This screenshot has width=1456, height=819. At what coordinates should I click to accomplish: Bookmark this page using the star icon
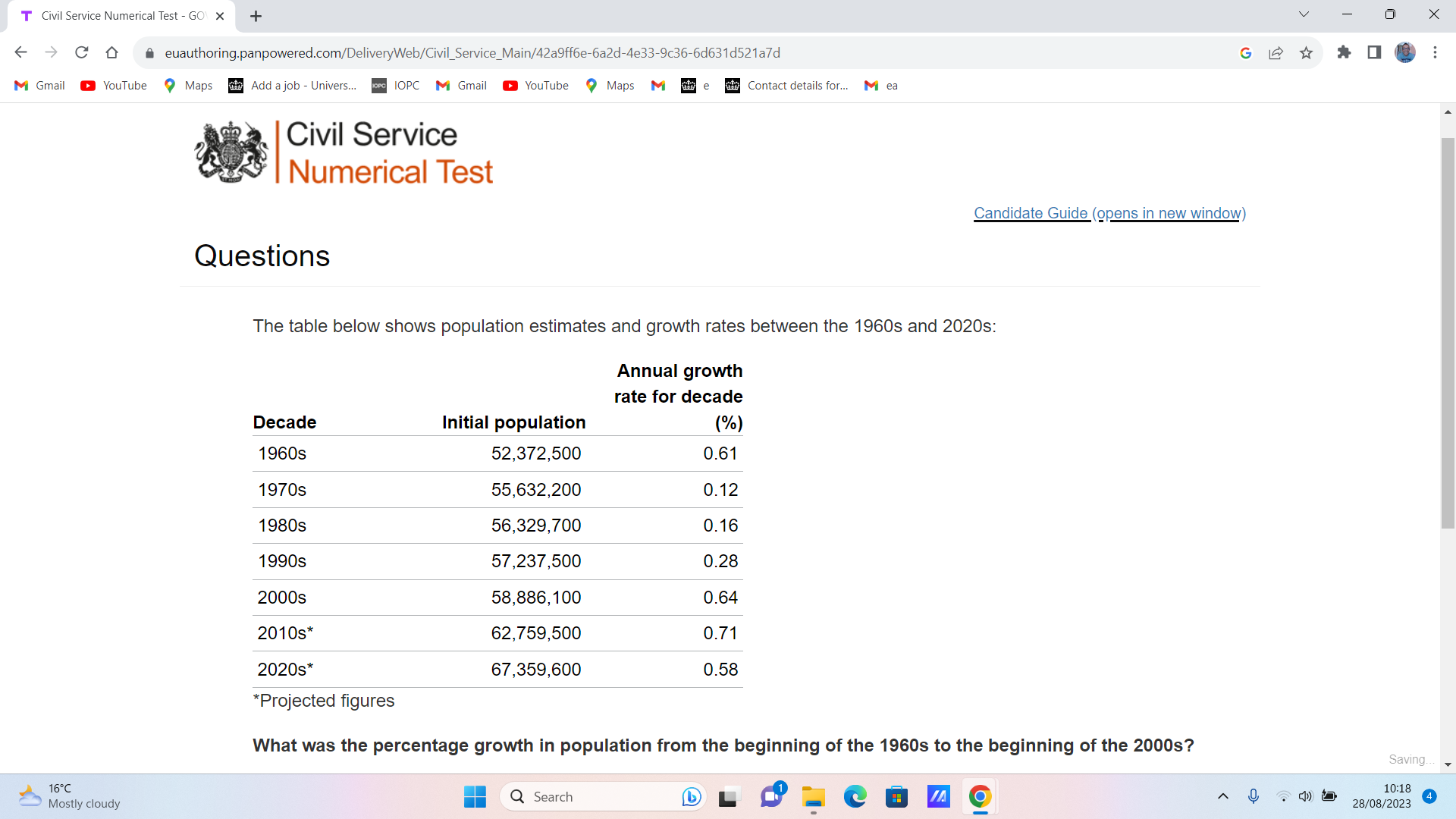(1306, 52)
